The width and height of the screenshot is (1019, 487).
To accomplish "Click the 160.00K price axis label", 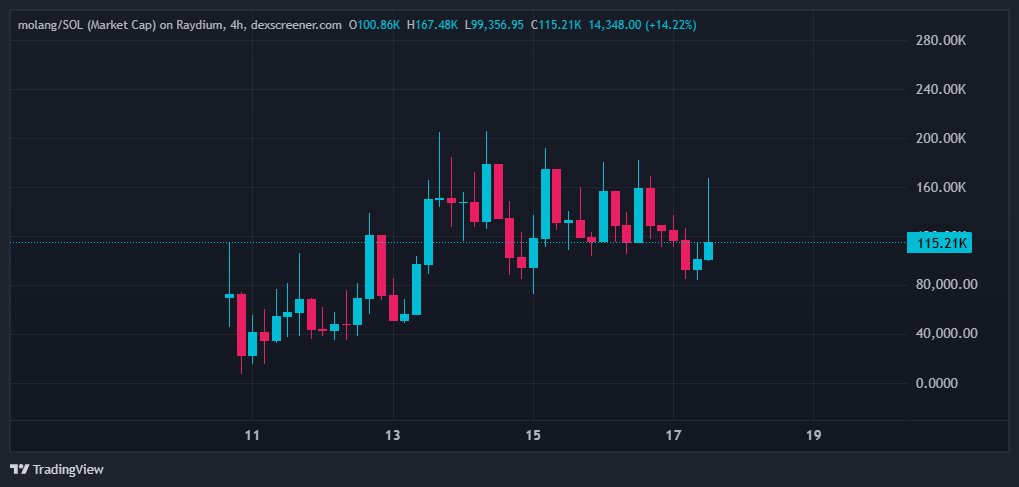I will 941,187.
